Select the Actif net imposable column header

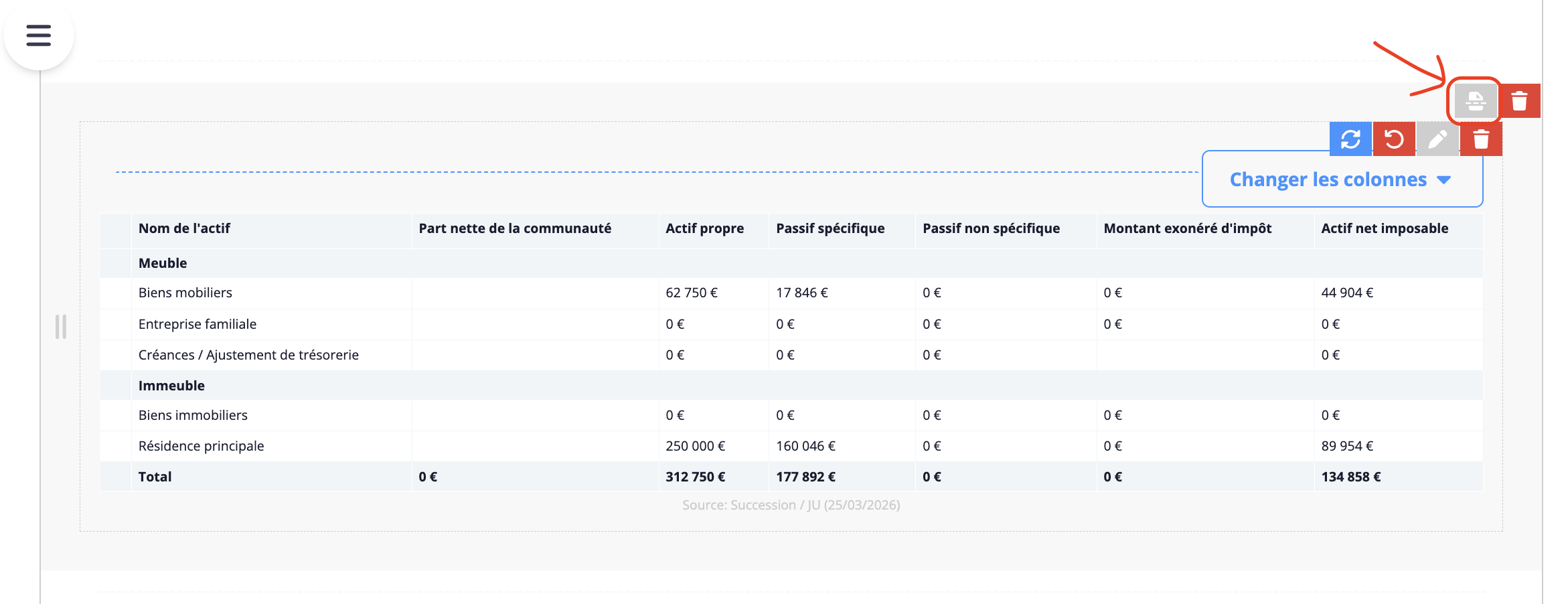(1385, 228)
